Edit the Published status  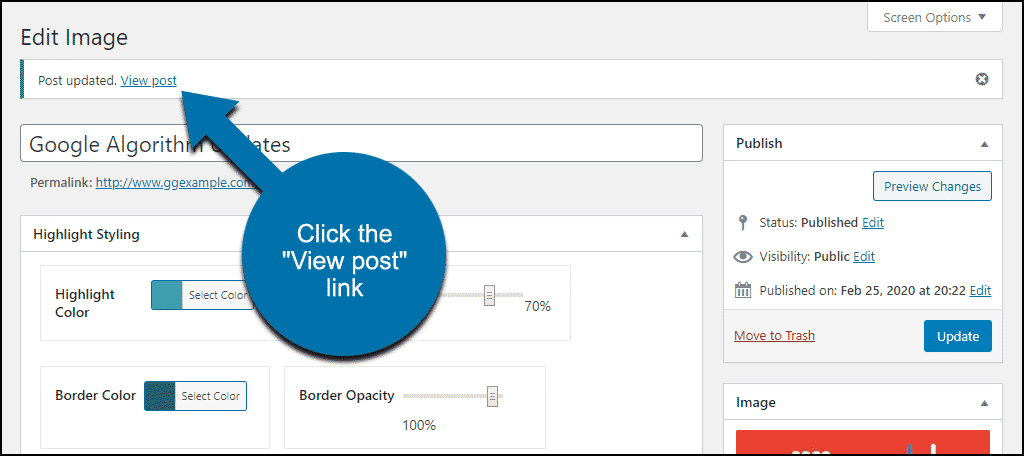pyautogui.click(x=872, y=223)
